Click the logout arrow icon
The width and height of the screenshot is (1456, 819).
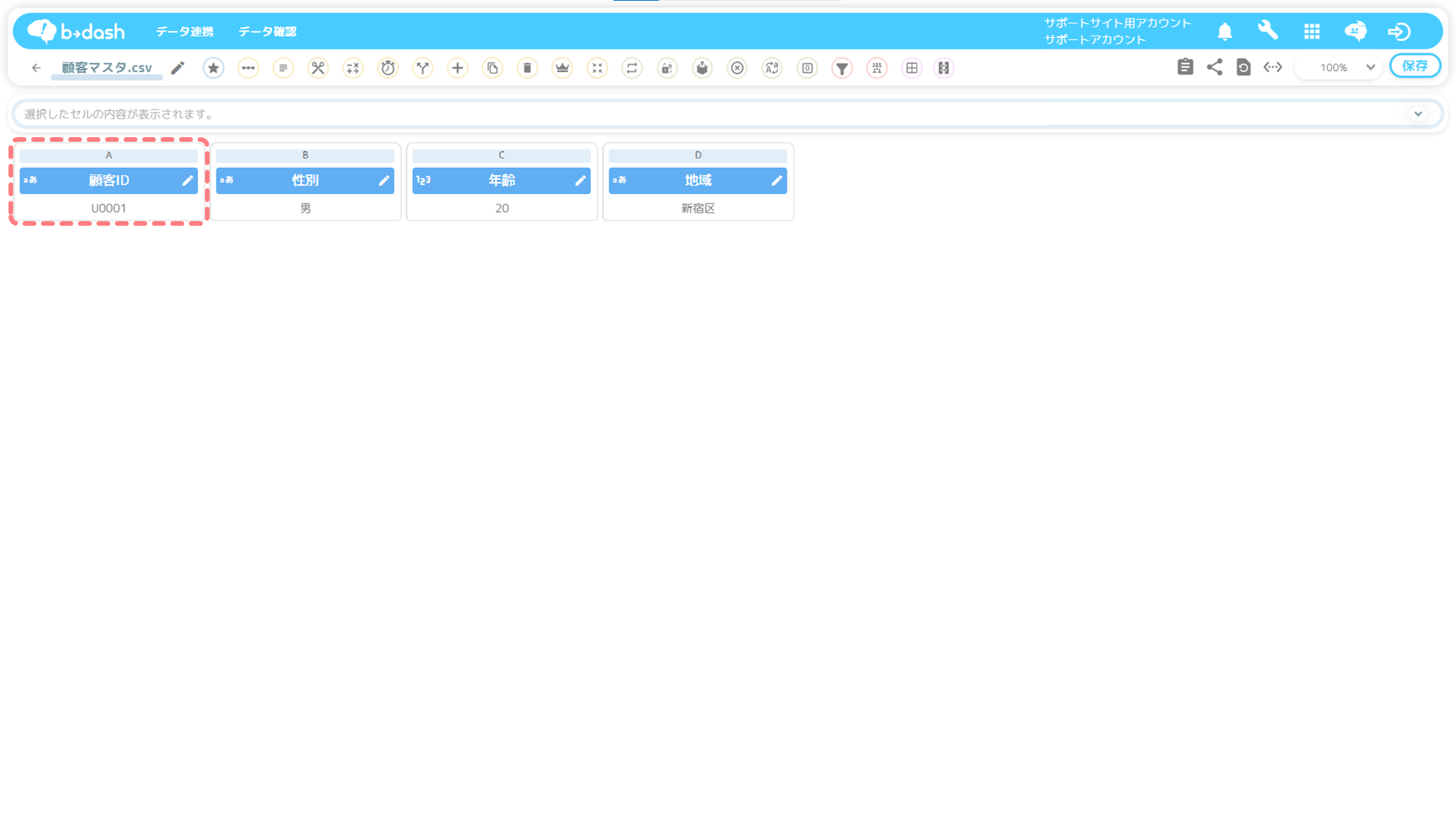pos(1399,32)
